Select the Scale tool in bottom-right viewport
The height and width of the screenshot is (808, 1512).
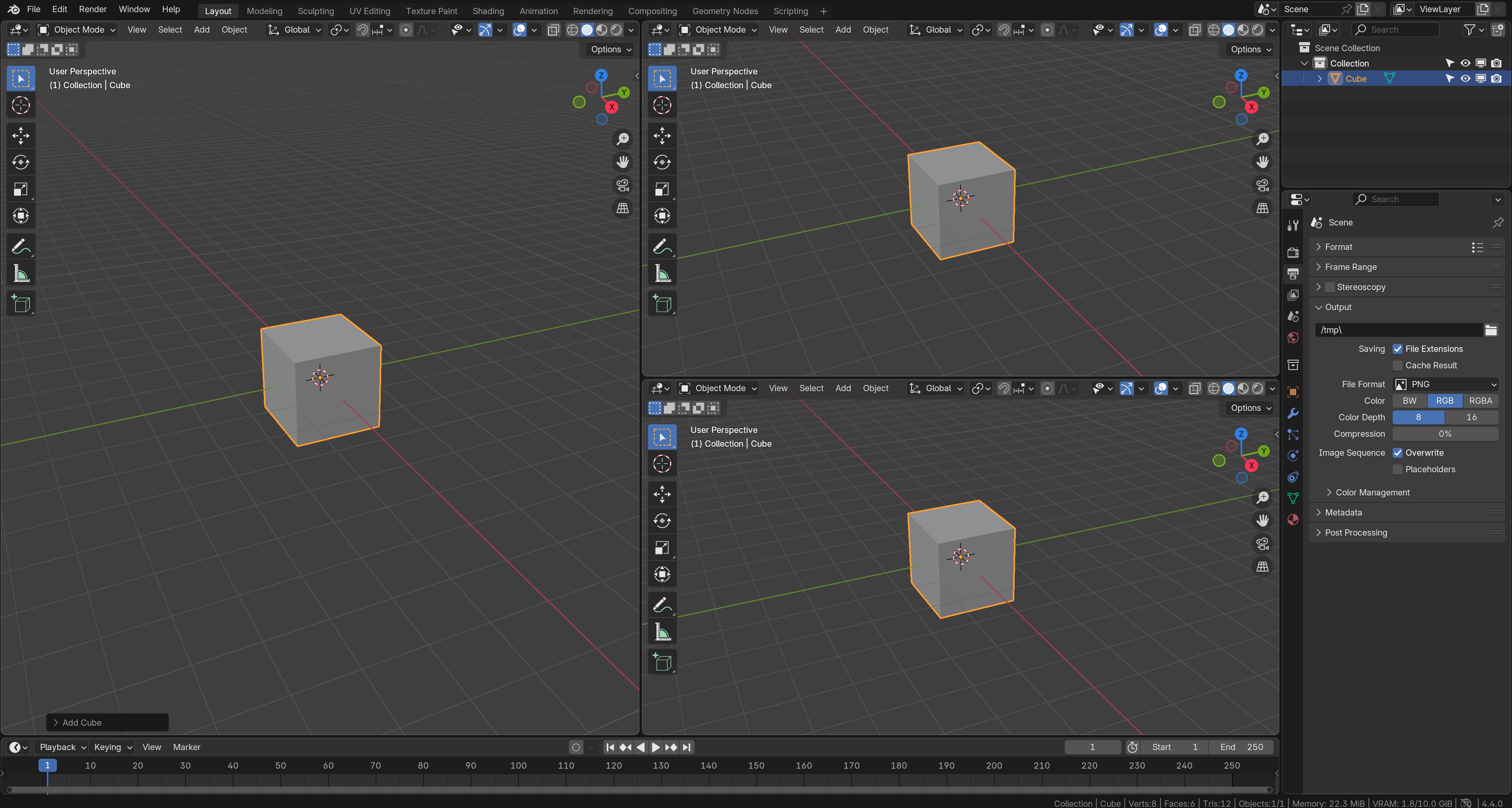click(662, 547)
